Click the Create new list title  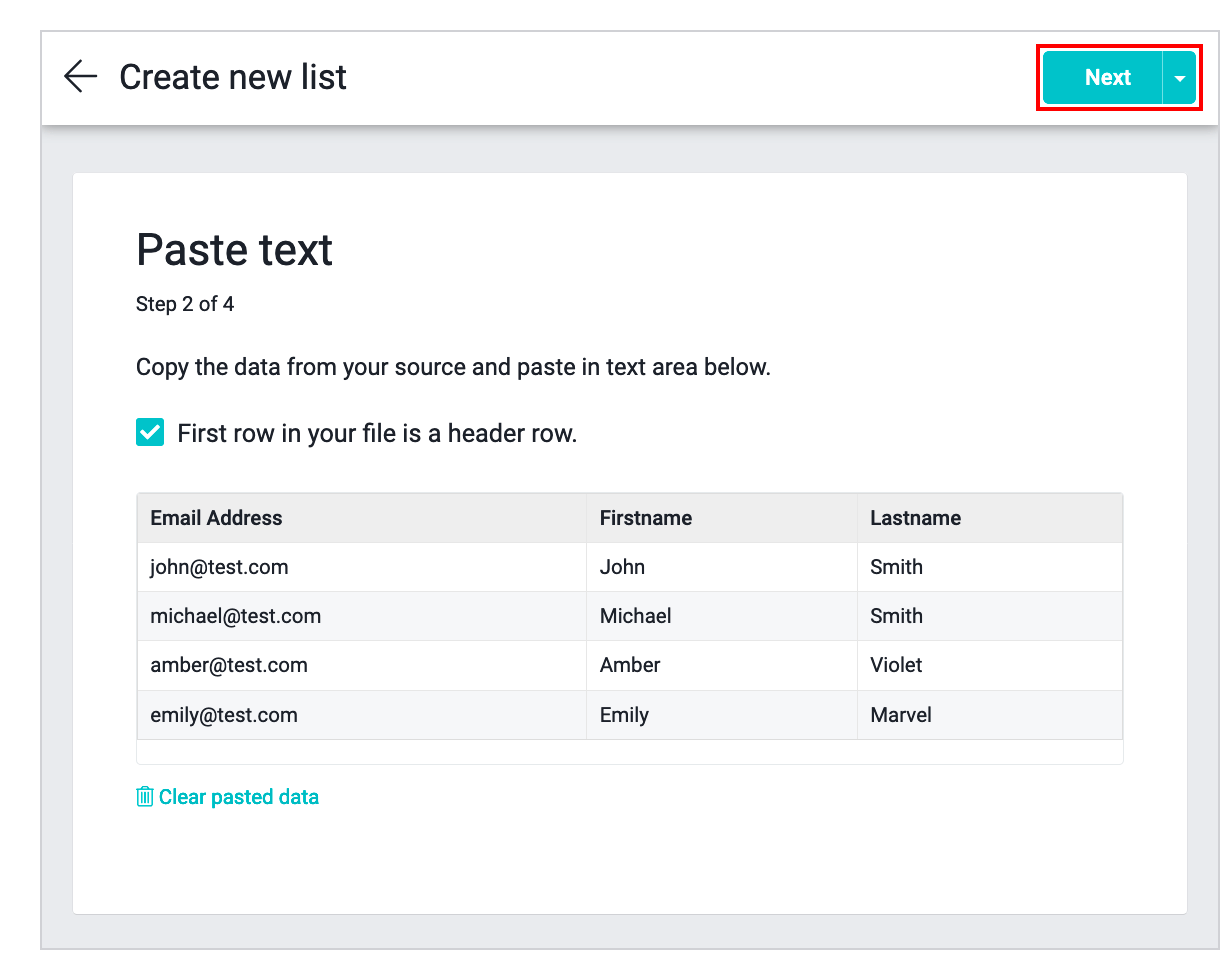point(233,77)
